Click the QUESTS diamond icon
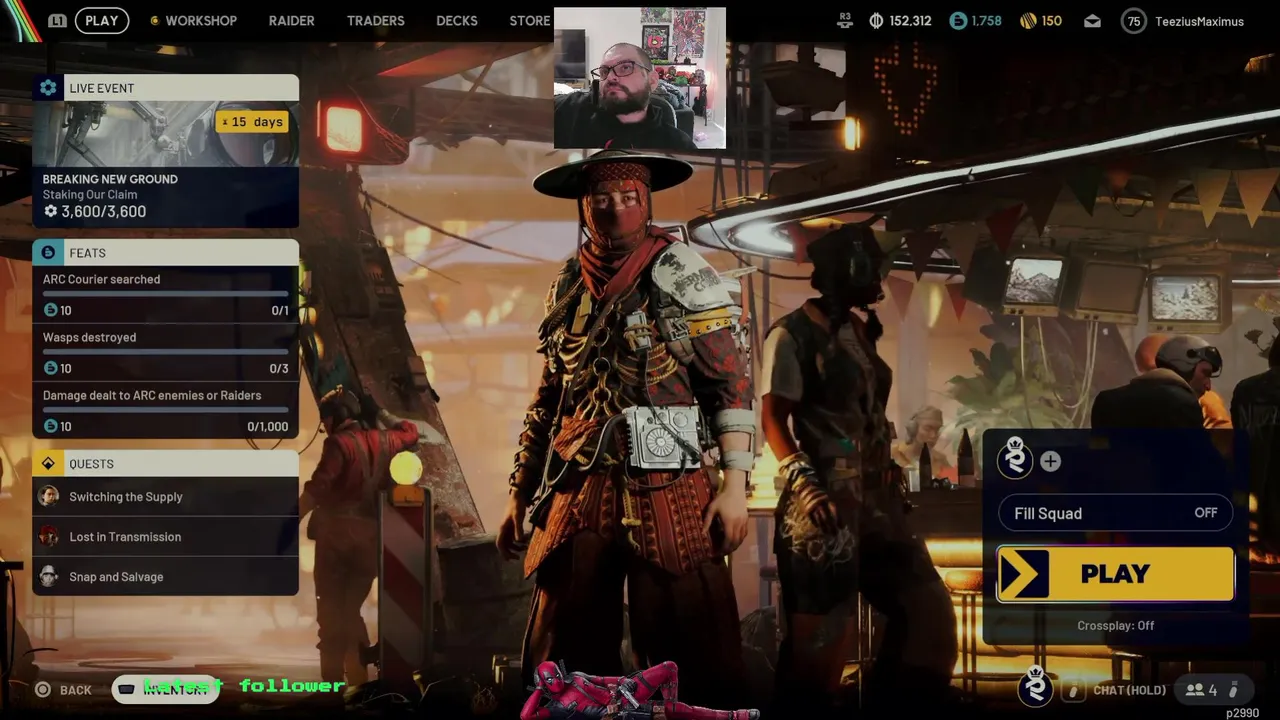1280x720 pixels. (x=48, y=464)
